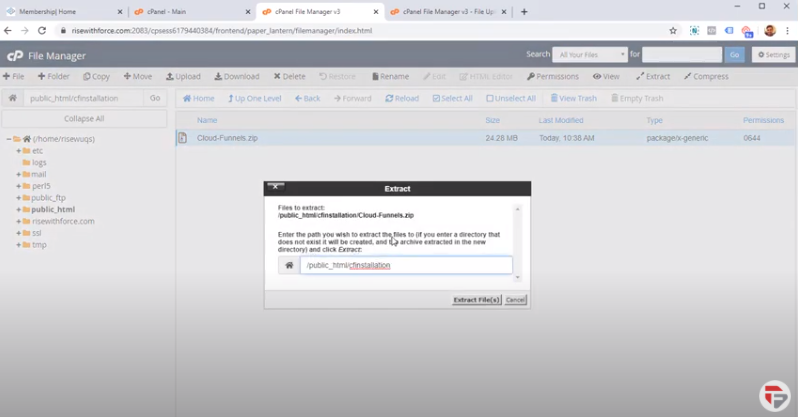Click home icon in Extract dialog

[x=289, y=265]
